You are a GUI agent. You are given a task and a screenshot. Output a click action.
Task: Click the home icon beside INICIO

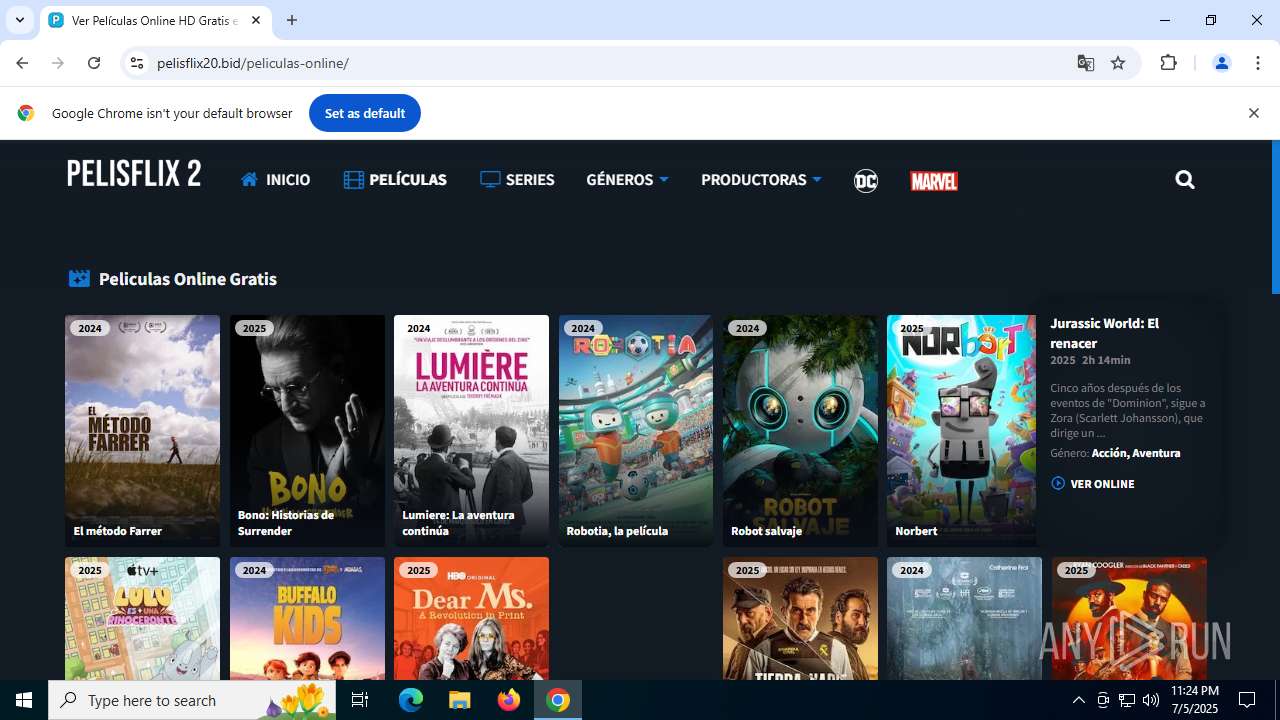pyautogui.click(x=250, y=180)
